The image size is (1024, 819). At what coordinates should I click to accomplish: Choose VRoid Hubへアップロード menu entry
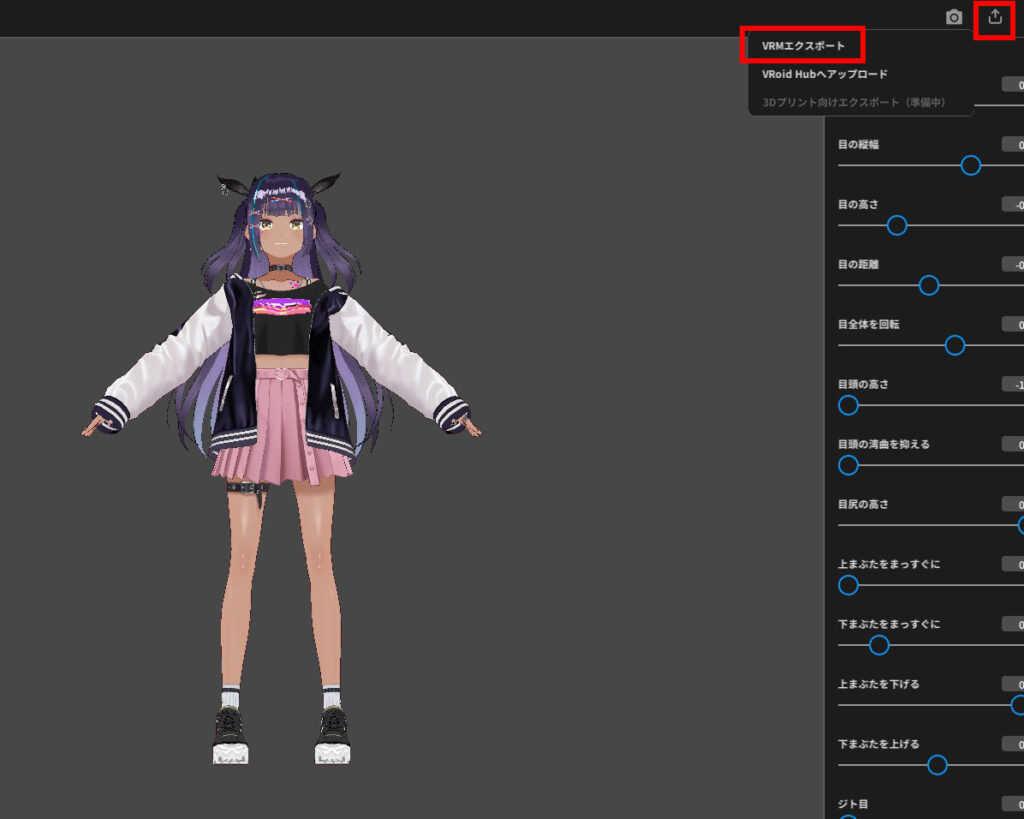click(x=820, y=73)
